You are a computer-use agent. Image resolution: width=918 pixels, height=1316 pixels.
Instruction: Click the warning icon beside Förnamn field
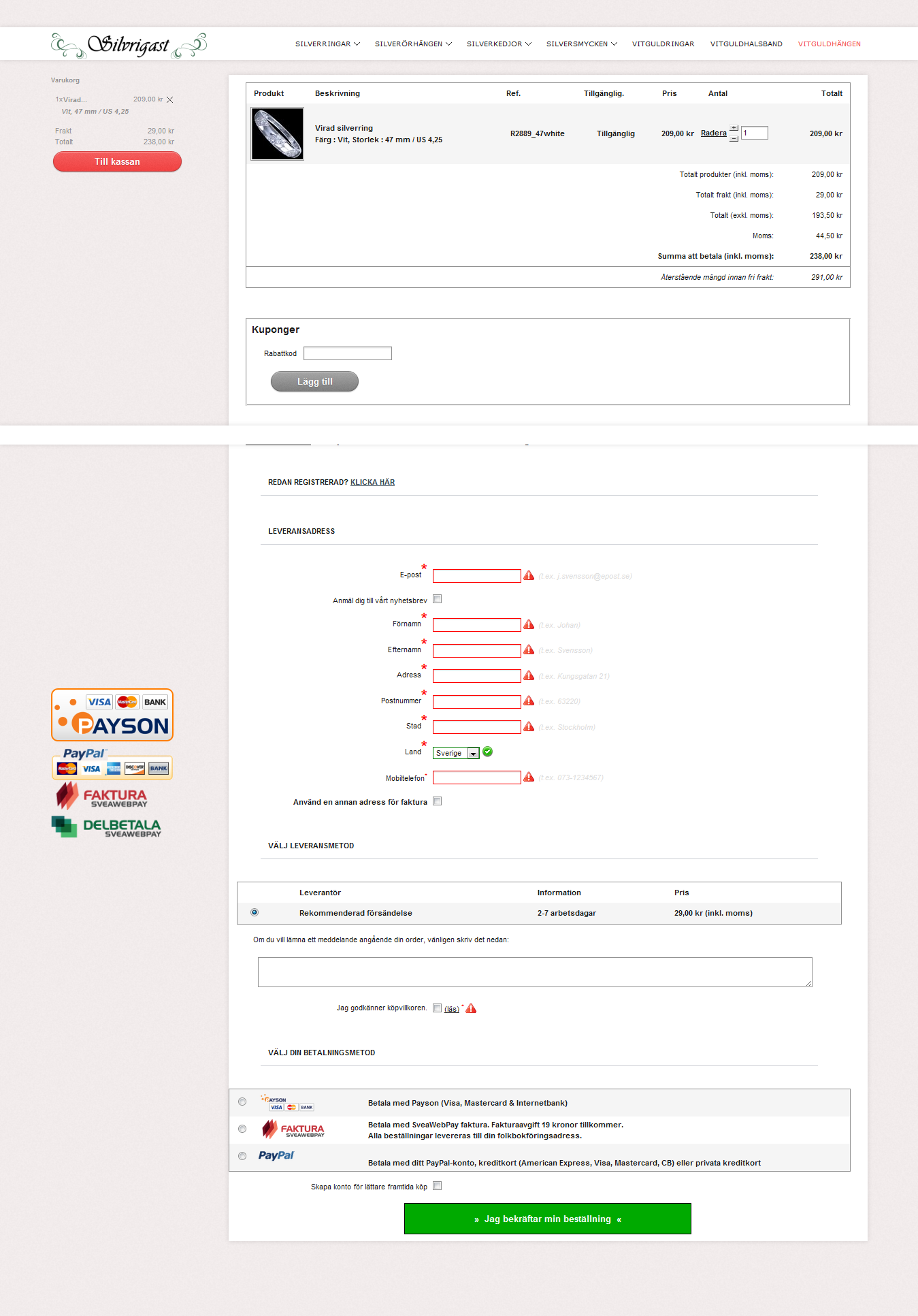[x=529, y=624]
